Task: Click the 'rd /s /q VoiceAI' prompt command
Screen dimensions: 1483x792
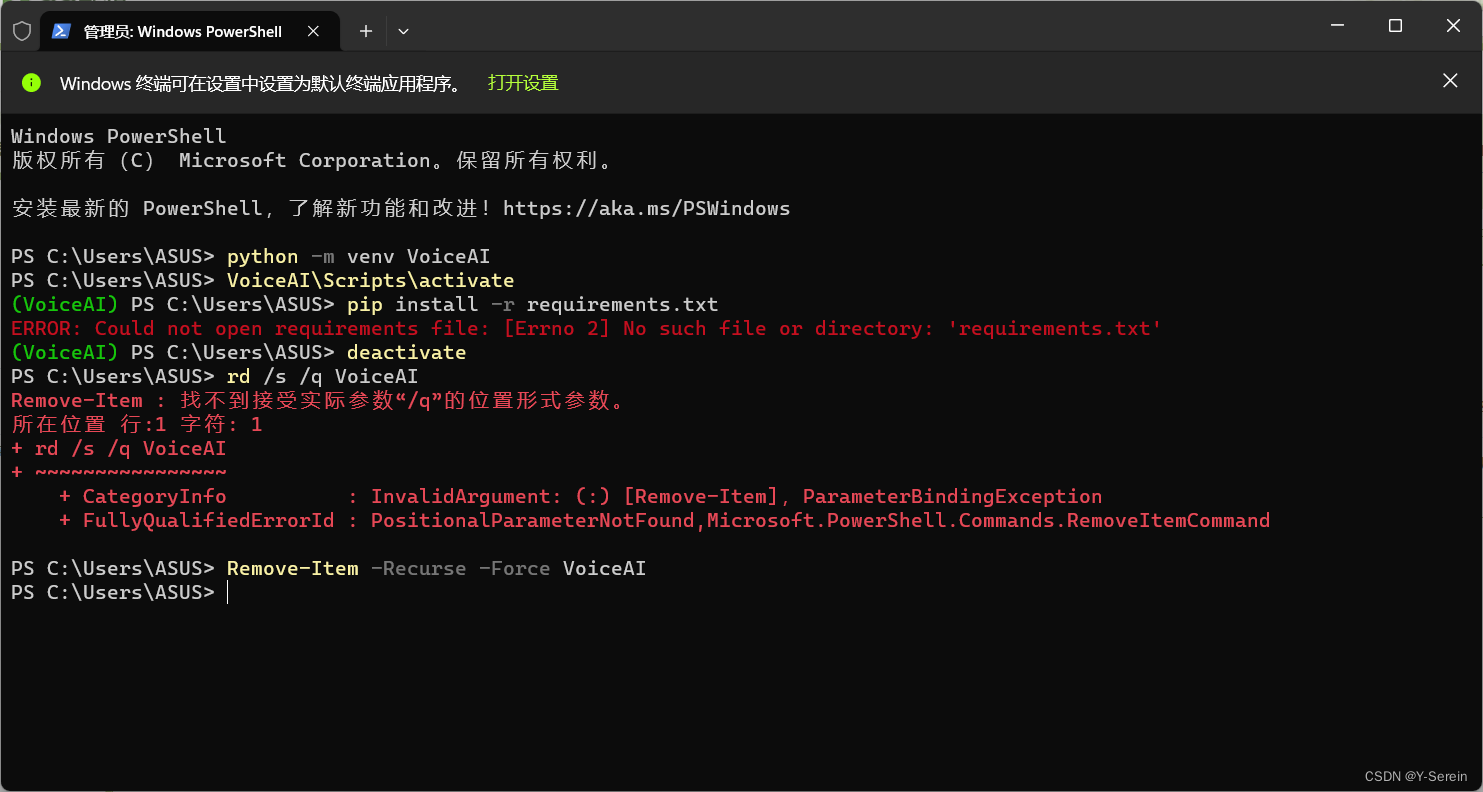Action: point(322,376)
